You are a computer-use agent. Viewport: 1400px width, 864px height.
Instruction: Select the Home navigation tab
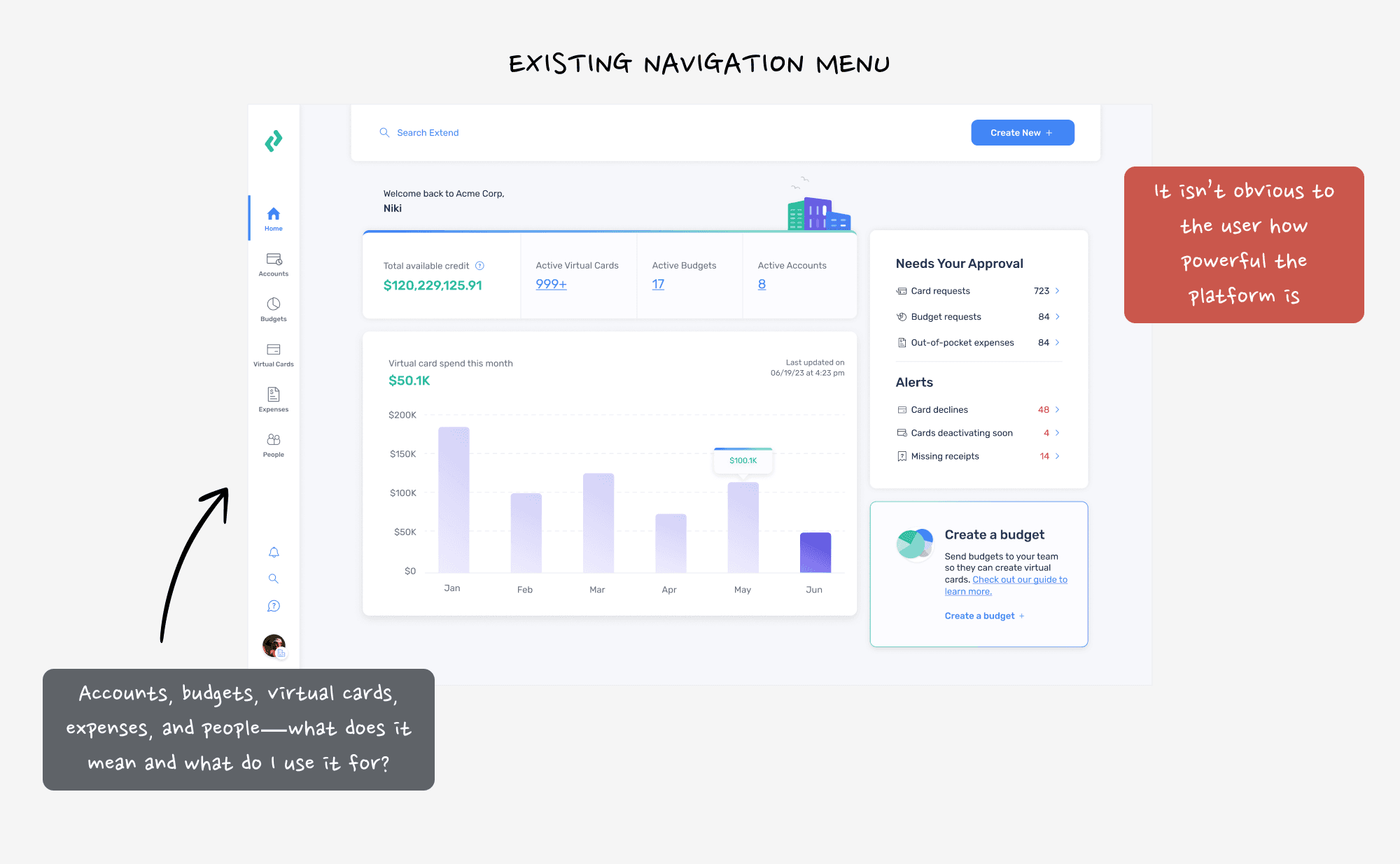pos(274,218)
